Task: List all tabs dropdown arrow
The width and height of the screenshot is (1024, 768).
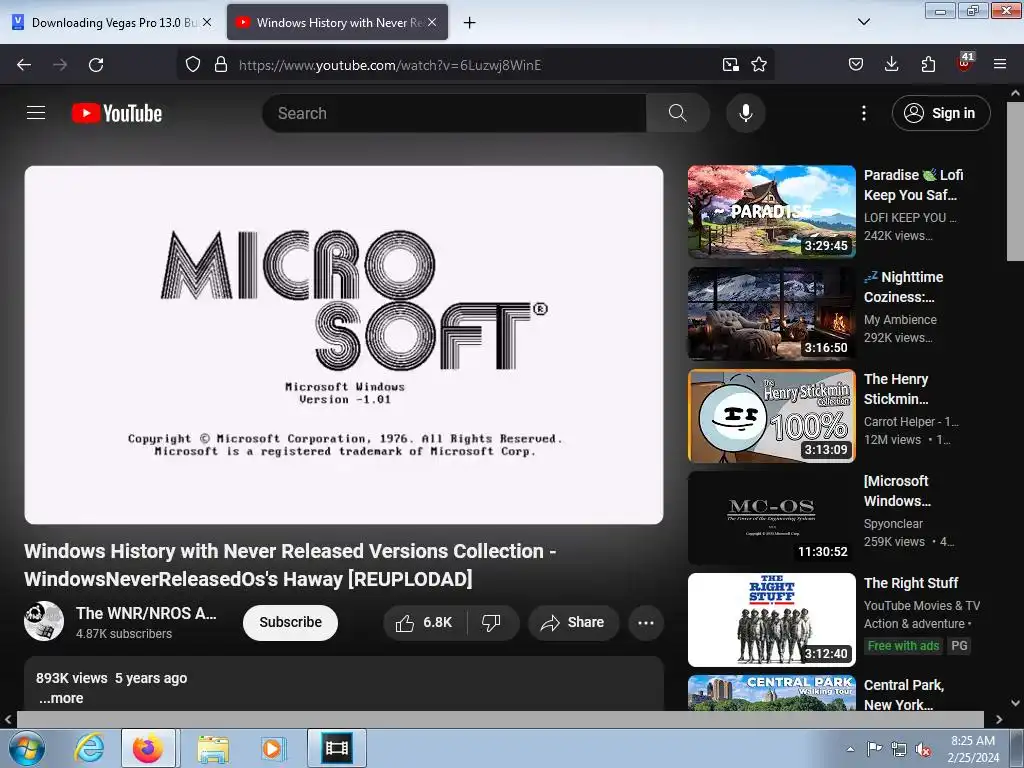Action: [x=864, y=22]
